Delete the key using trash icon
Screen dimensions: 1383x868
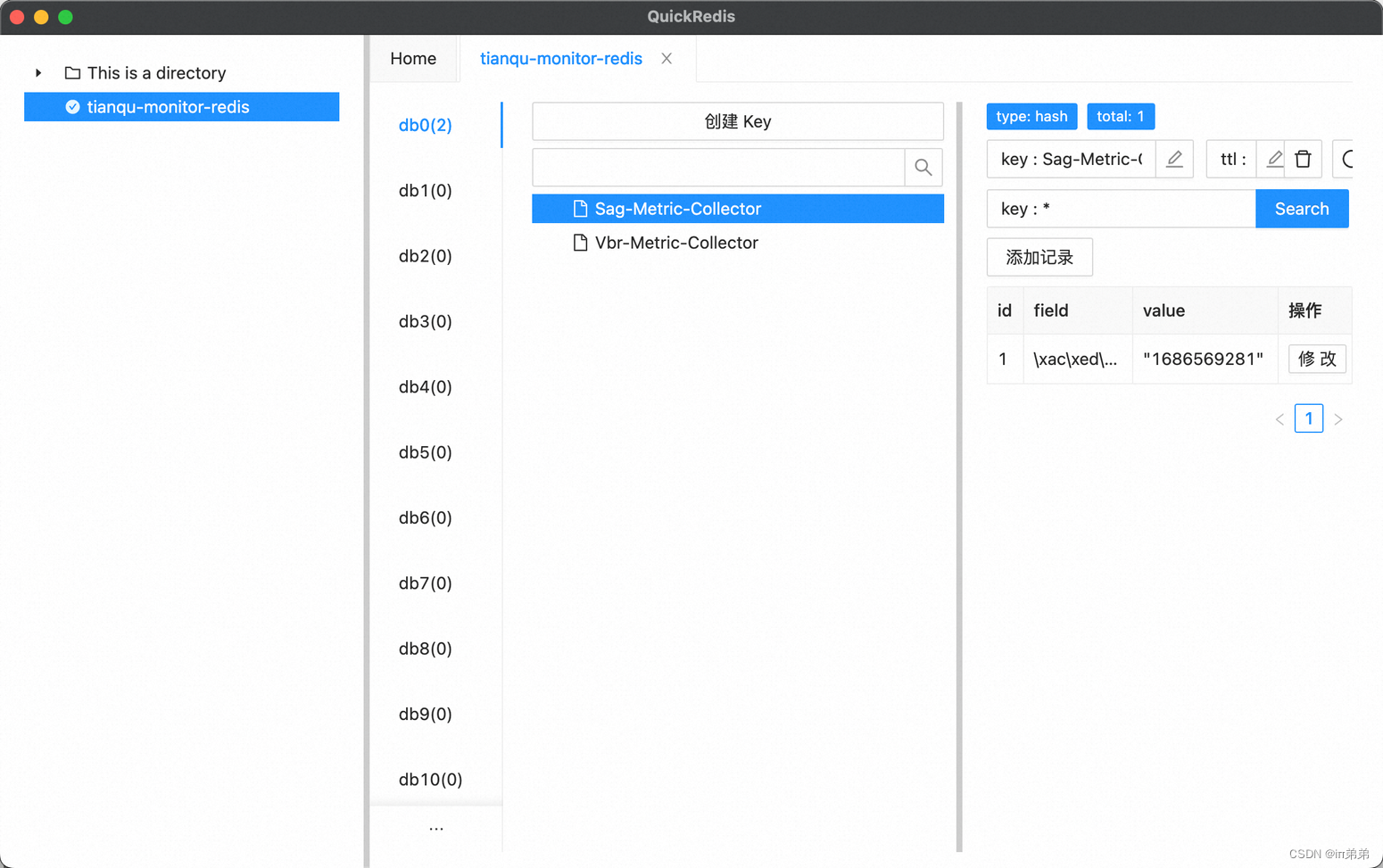pyautogui.click(x=1303, y=159)
